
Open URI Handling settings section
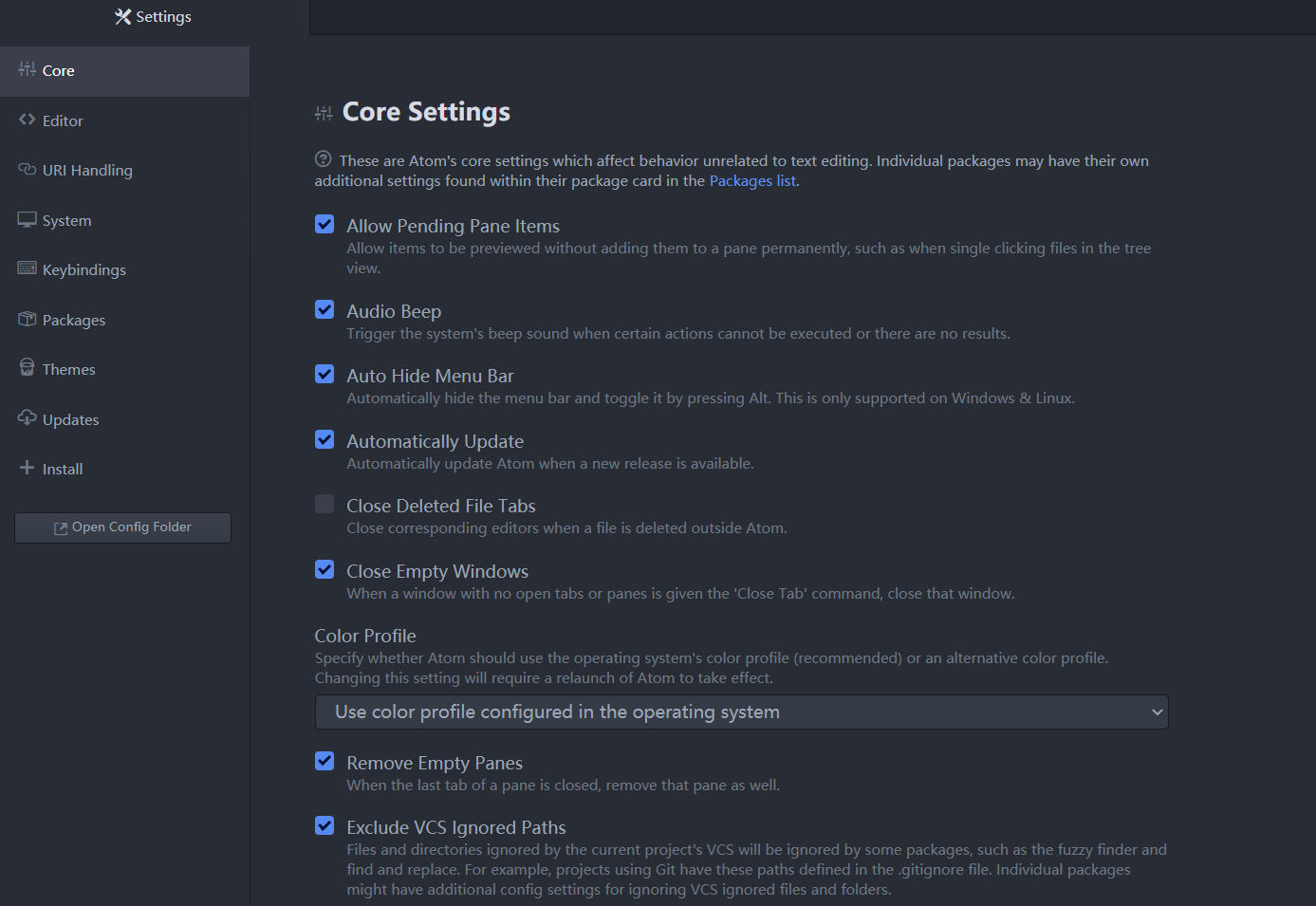pyautogui.click(x=124, y=171)
